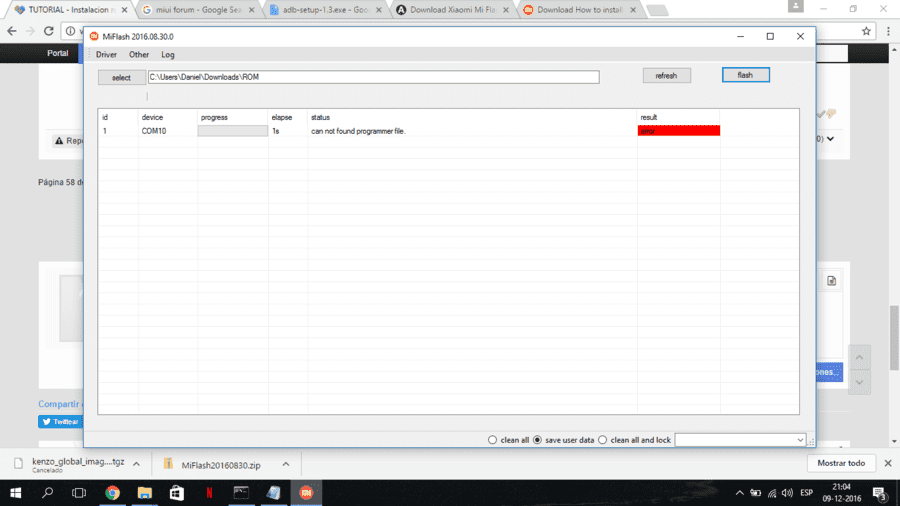Switch to the TUTORIAL - Instalacion browser tab
This screenshot has height=506, width=900.
tap(69, 10)
